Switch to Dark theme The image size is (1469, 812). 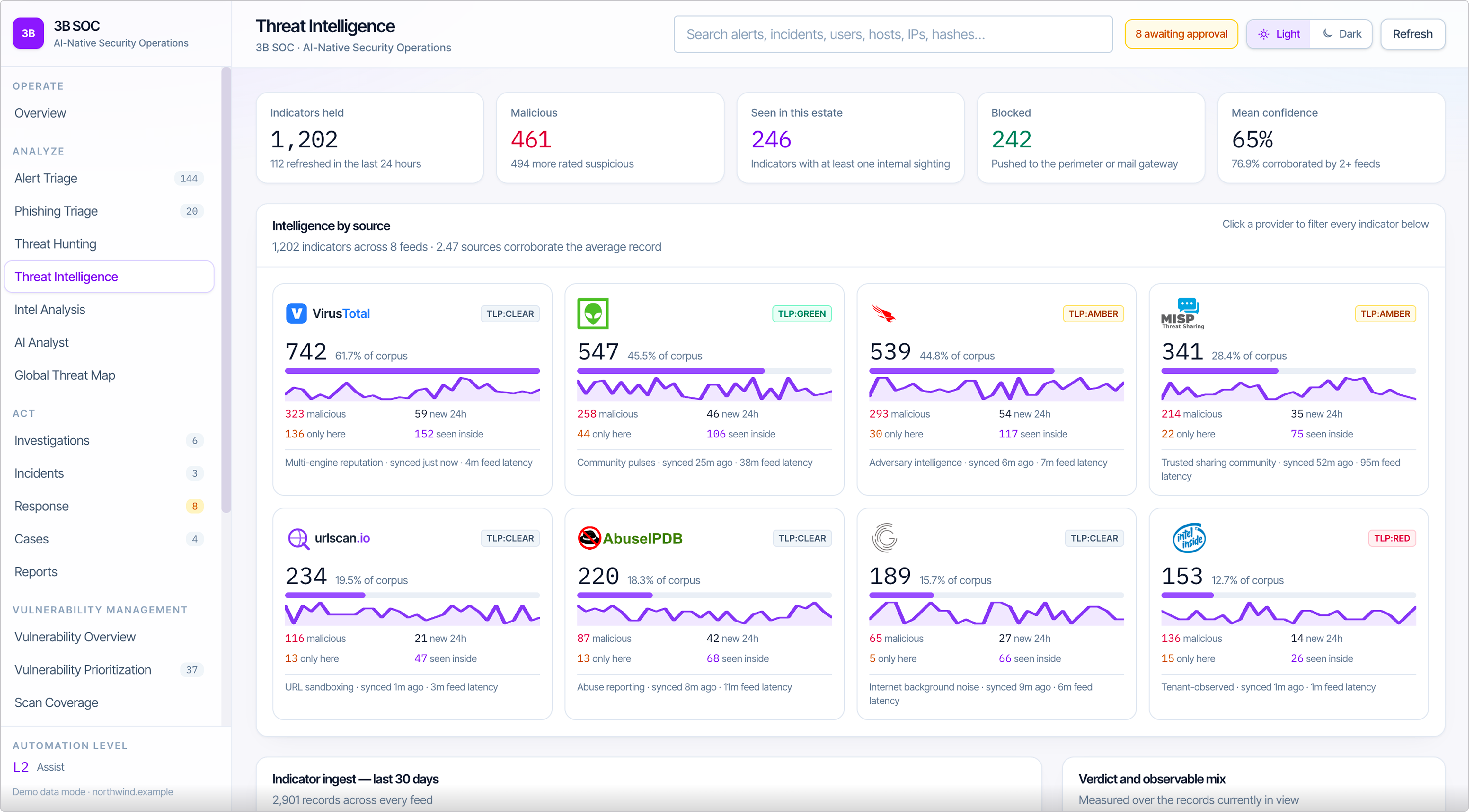[x=1341, y=34]
